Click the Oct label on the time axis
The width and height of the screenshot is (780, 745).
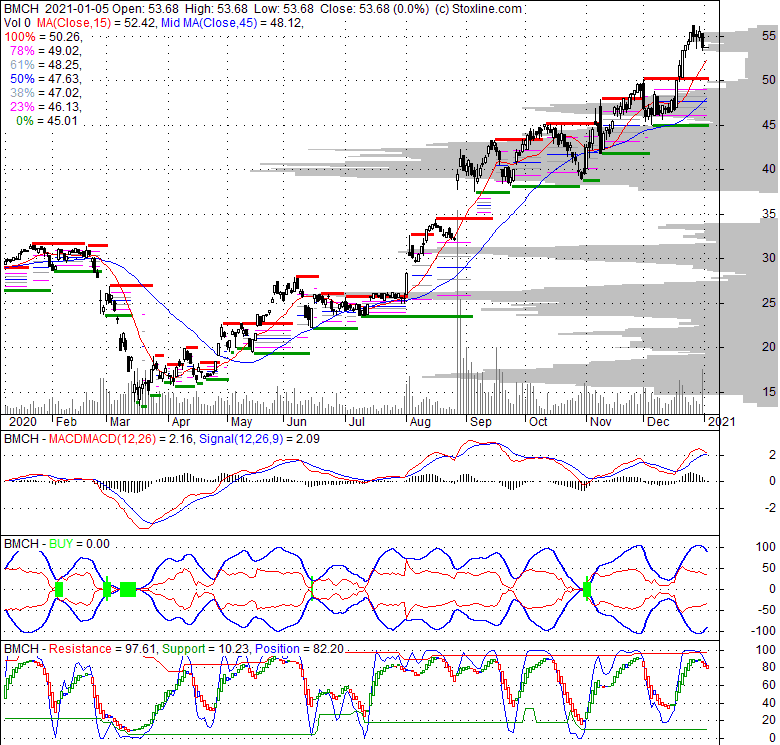[538, 422]
